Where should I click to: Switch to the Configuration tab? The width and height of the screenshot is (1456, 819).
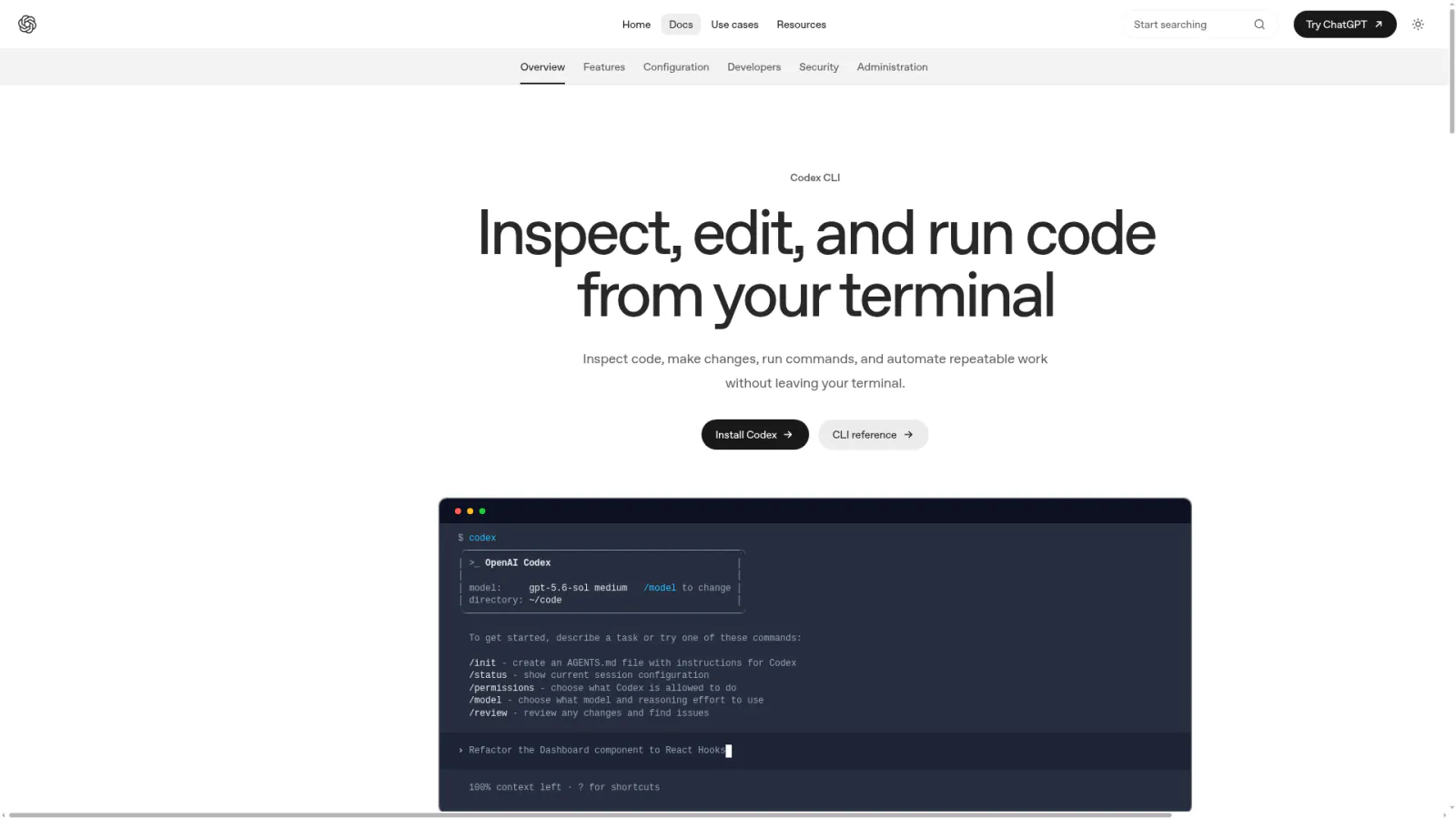pos(676,67)
